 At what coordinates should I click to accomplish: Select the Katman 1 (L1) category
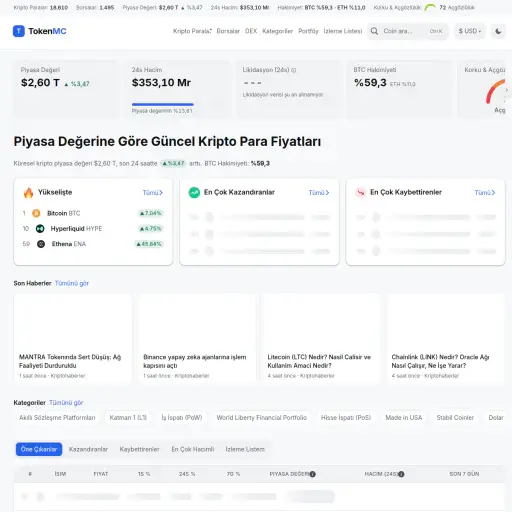click(x=128, y=418)
